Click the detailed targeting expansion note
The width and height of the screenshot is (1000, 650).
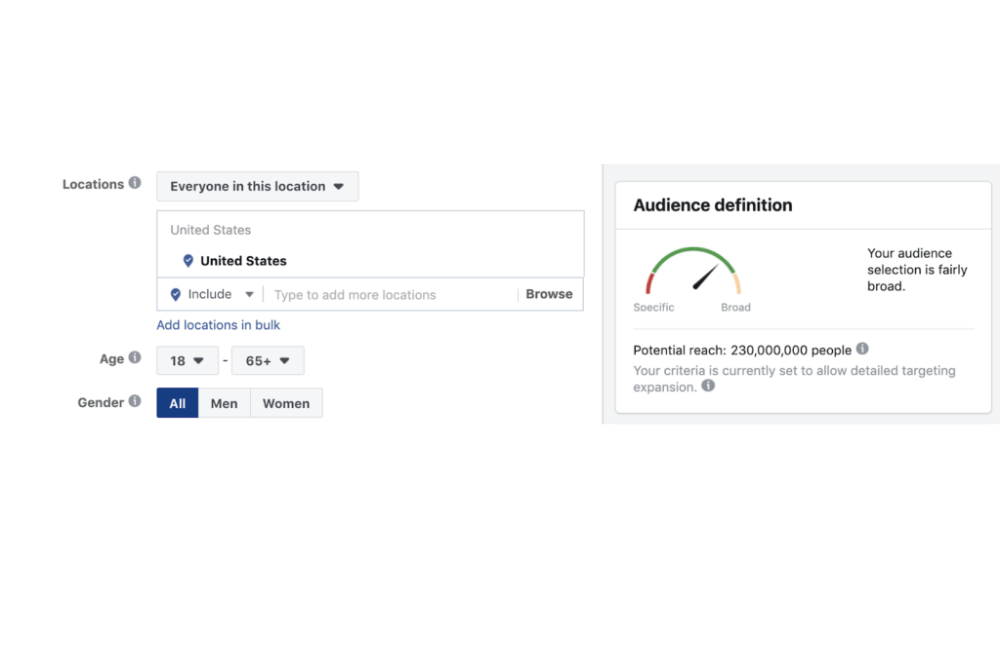click(794, 379)
